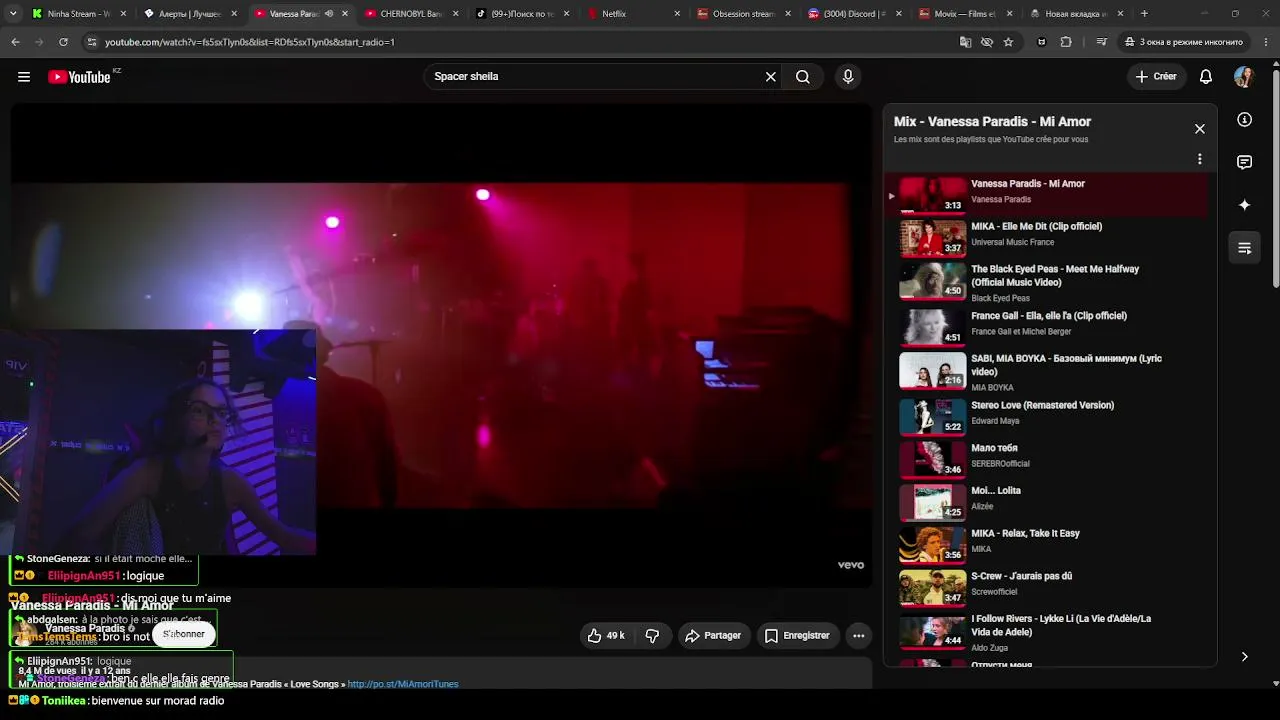Select 'S-Crew - J'aurais pas dû'
Viewport: 1280px width, 720px height.
click(x=1045, y=587)
